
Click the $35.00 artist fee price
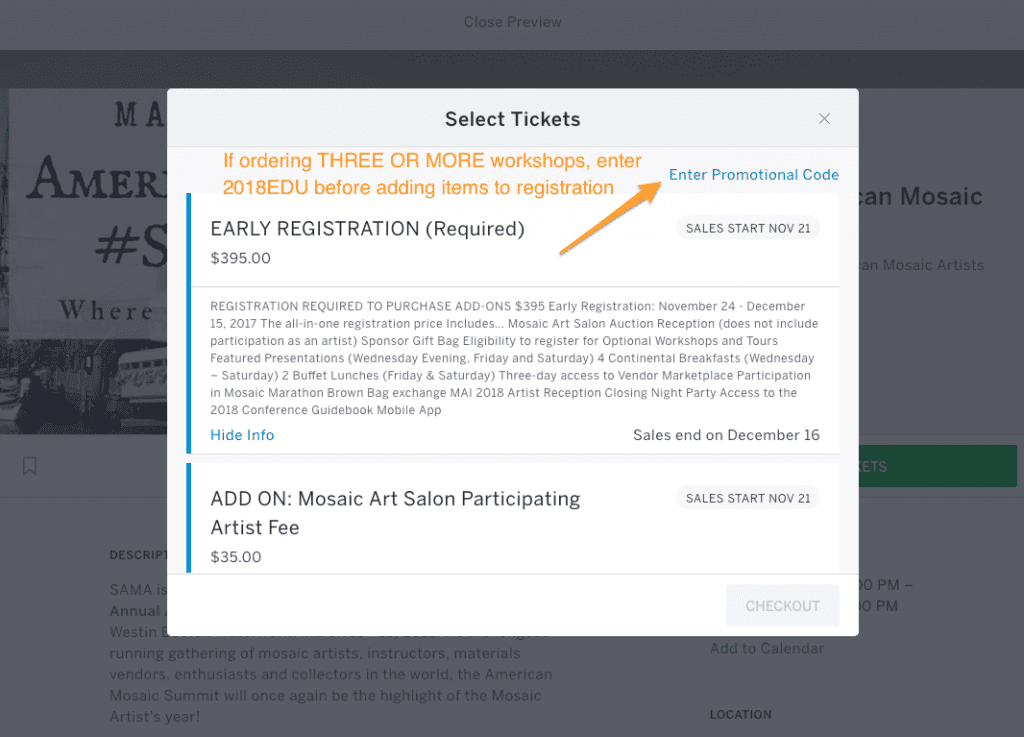point(236,557)
